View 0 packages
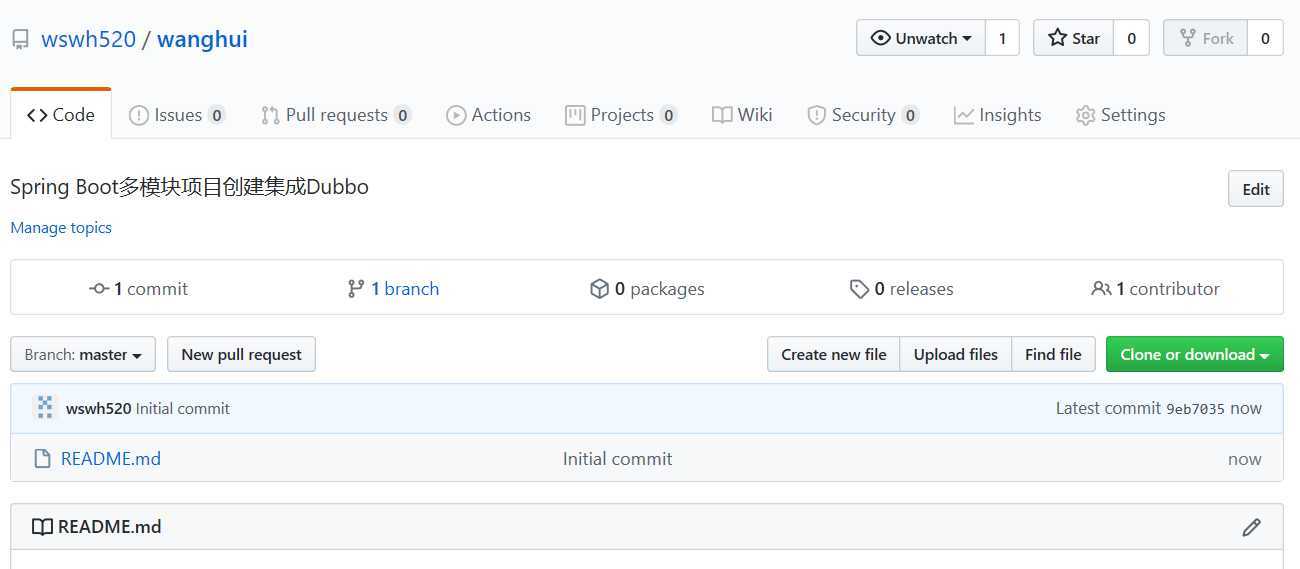 click(647, 289)
